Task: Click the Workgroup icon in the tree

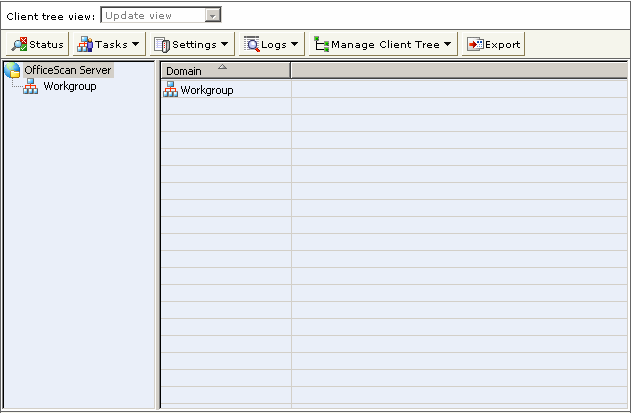Action: 30,87
